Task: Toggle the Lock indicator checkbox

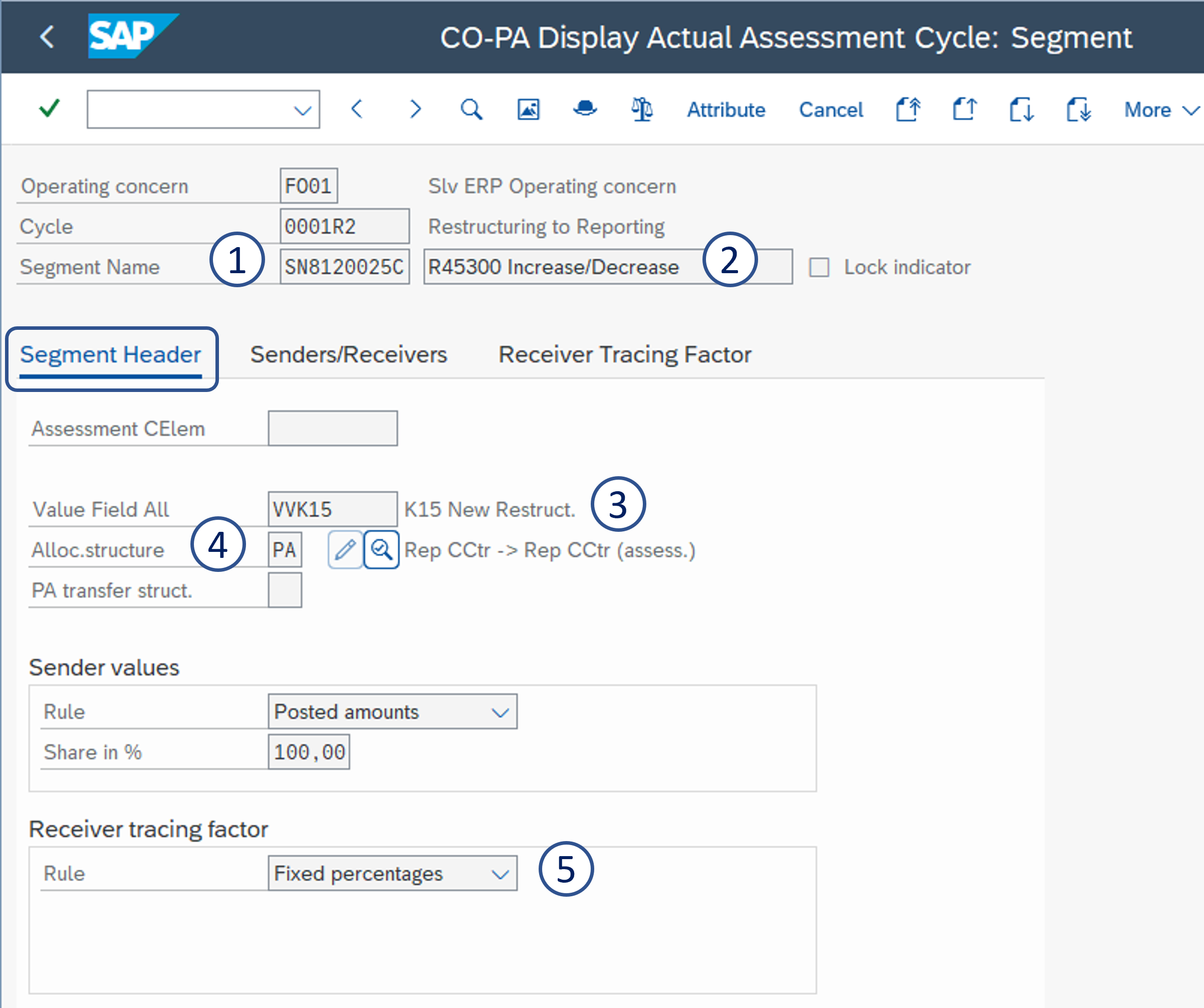Action: [x=819, y=267]
